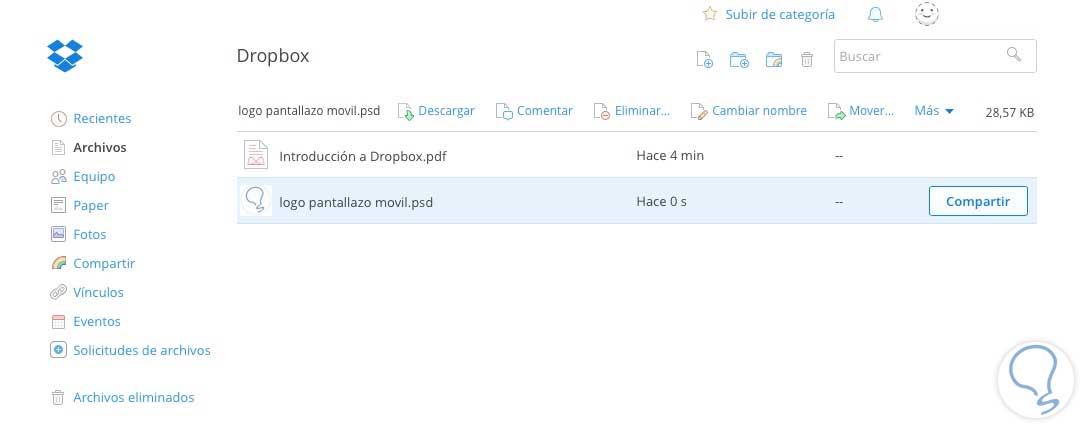Click the Archivos eliminados trash icon
The height and width of the screenshot is (425, 1084).
59,397
